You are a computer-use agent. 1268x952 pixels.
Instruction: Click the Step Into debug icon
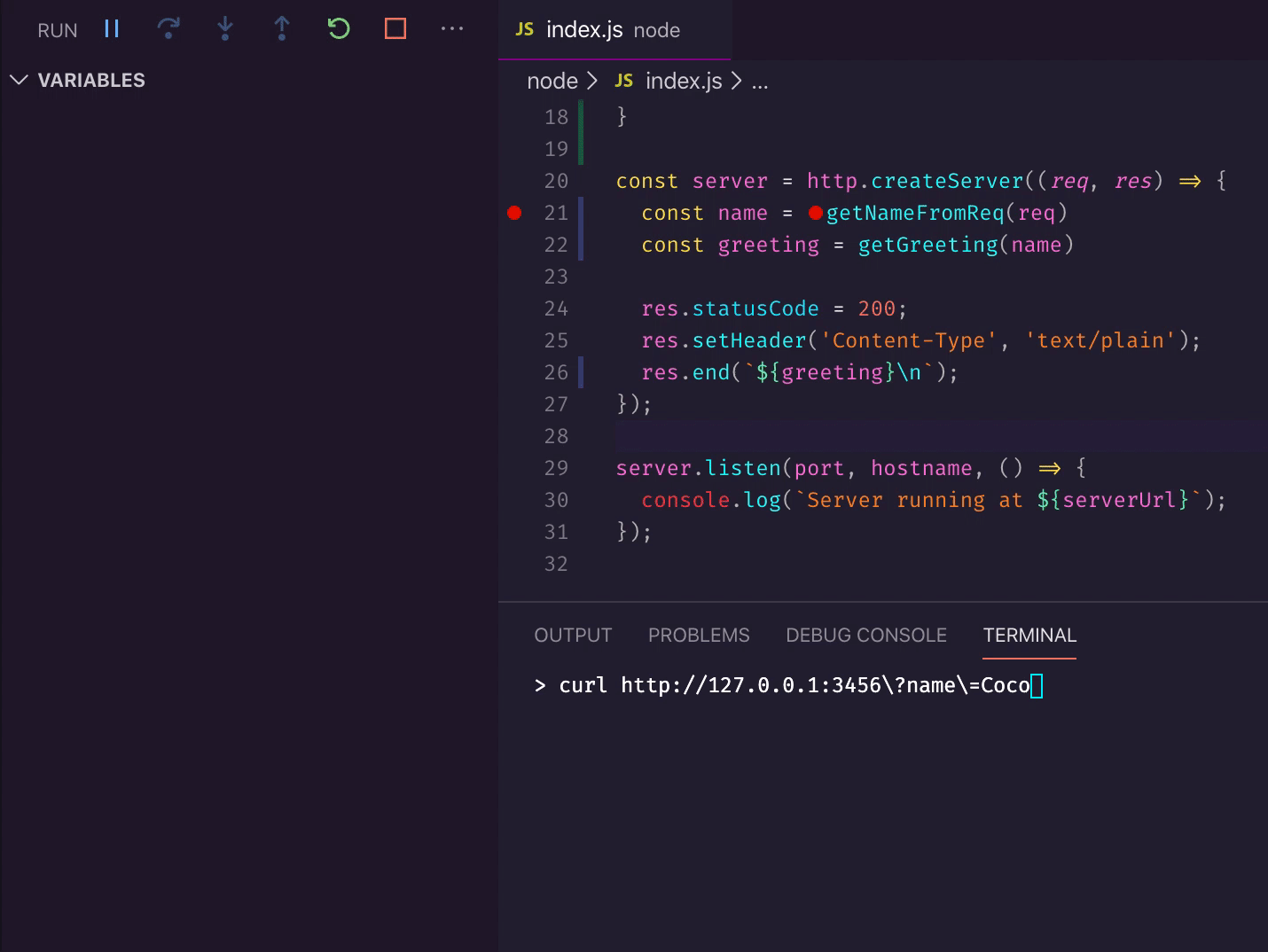pos(225,29)
